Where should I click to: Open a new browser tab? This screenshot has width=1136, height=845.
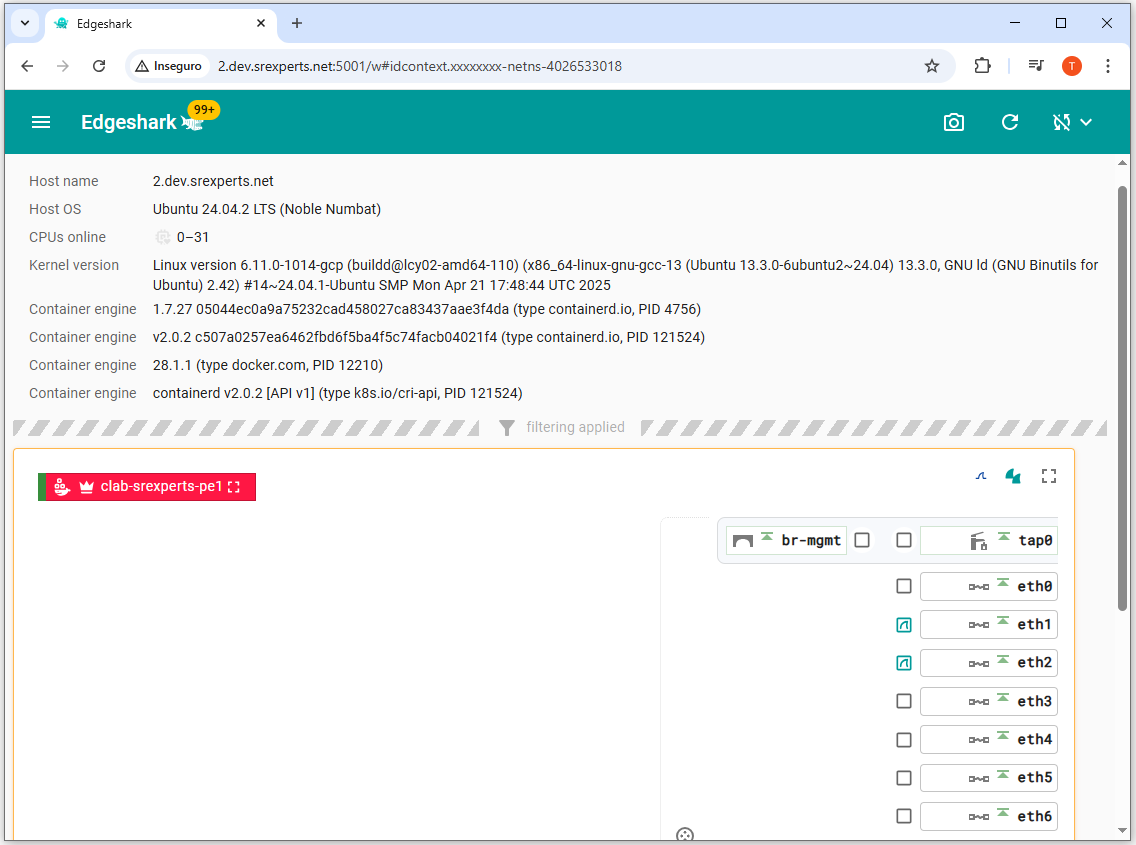pyautogui.click(x=297, y=23)
